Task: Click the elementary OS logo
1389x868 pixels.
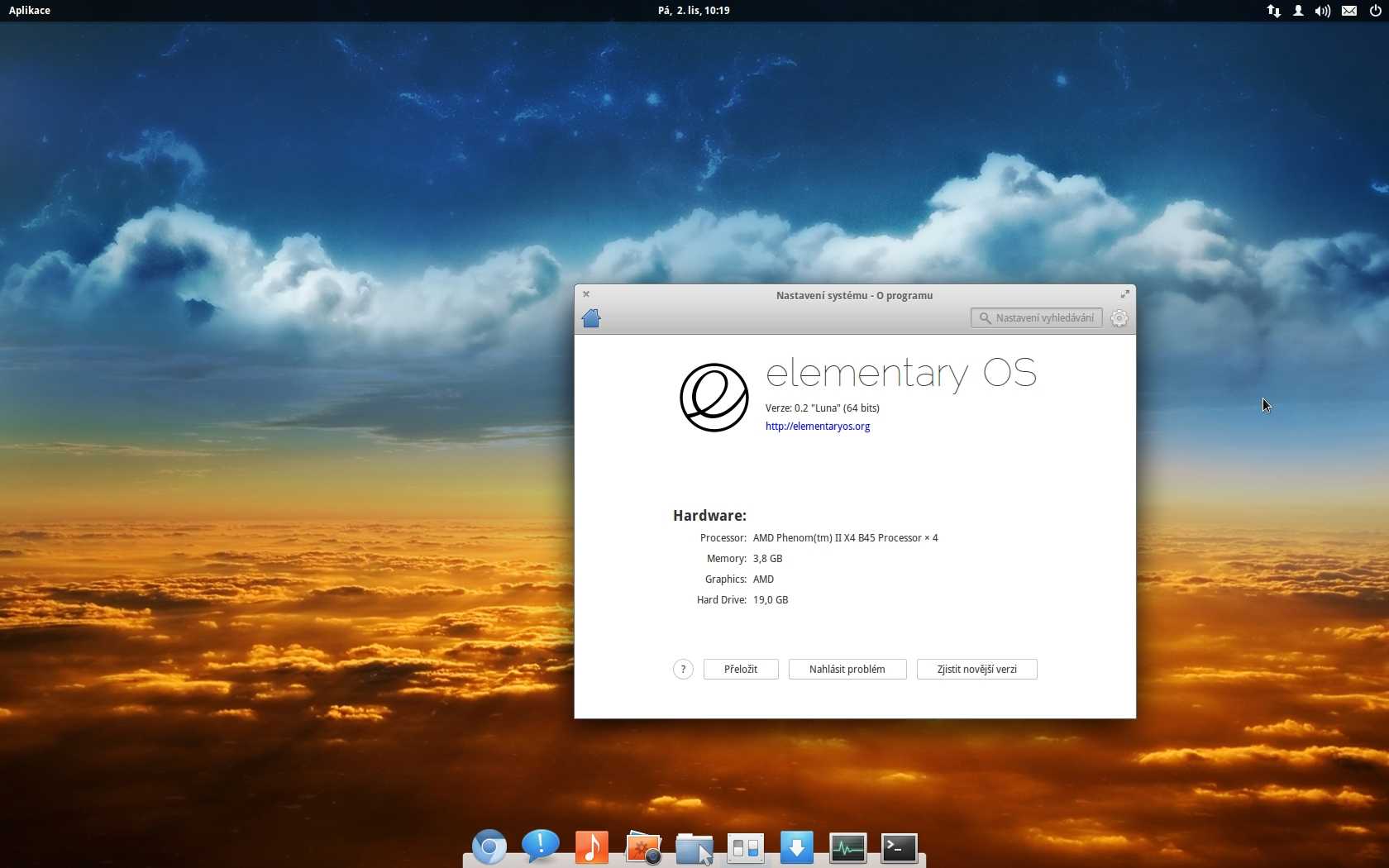Action: coord(714,398)
